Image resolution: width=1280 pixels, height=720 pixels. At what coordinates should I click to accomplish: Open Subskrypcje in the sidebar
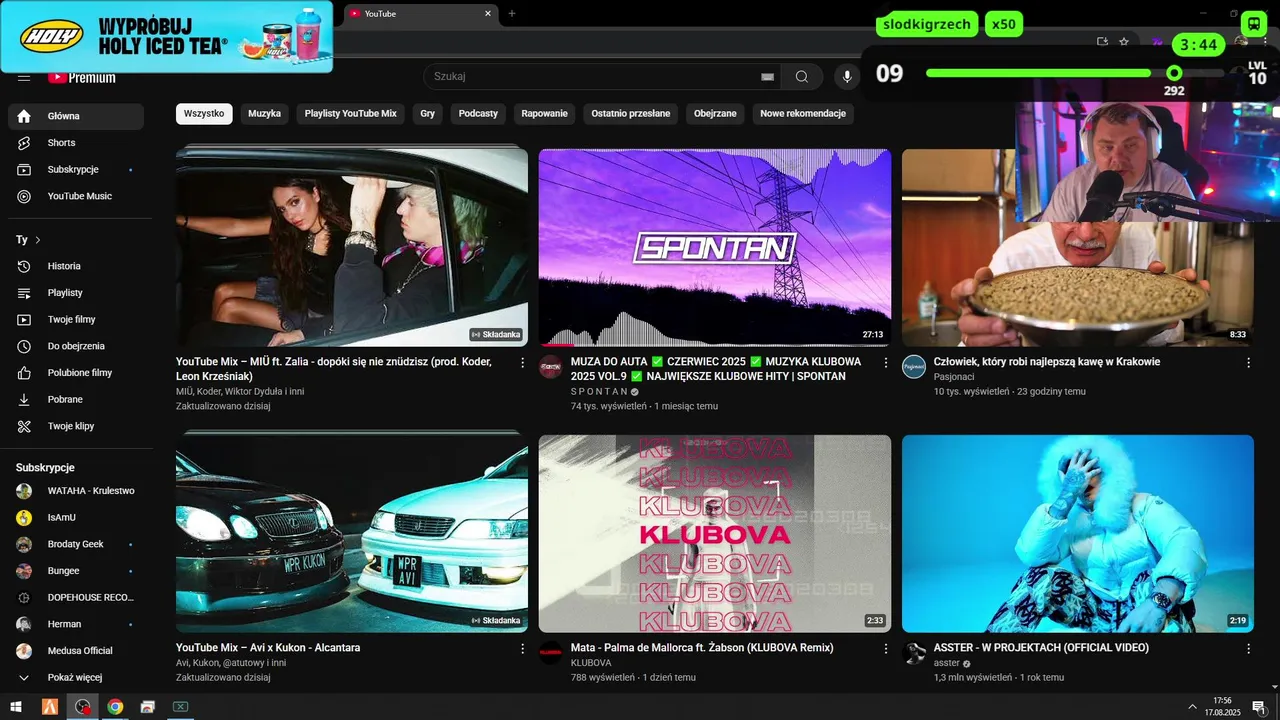tap(76, 170)
